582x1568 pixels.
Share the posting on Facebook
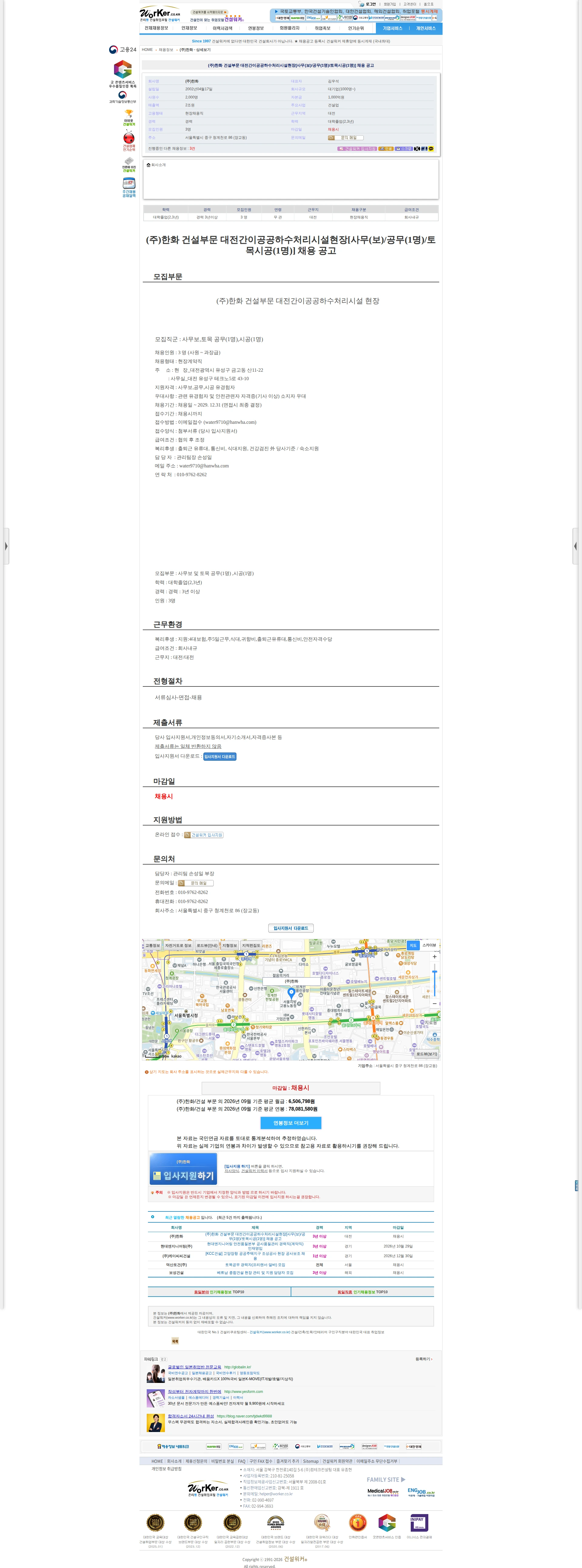(424, 148)
